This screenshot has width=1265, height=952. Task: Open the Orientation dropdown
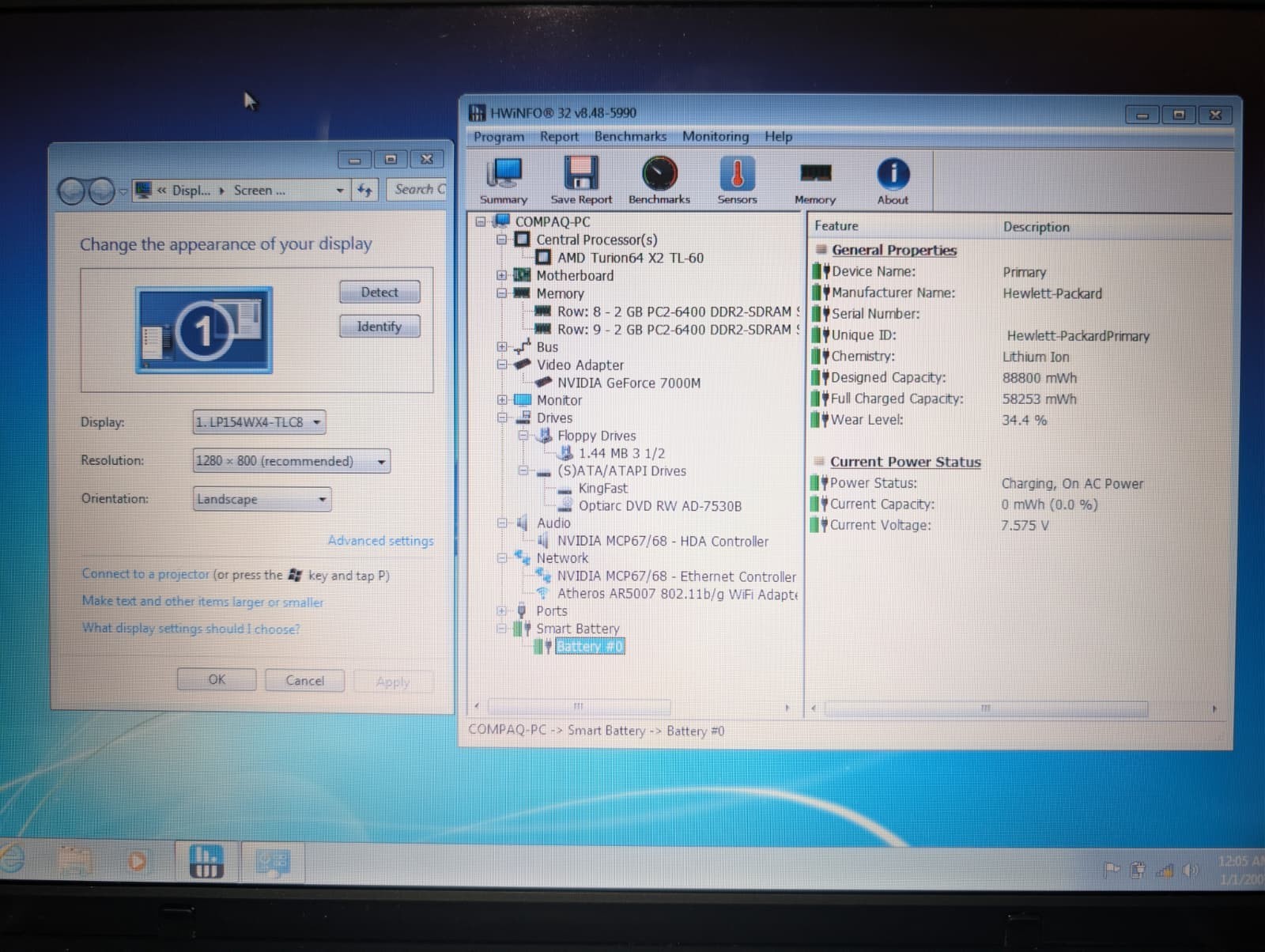(x=262, y=499)
